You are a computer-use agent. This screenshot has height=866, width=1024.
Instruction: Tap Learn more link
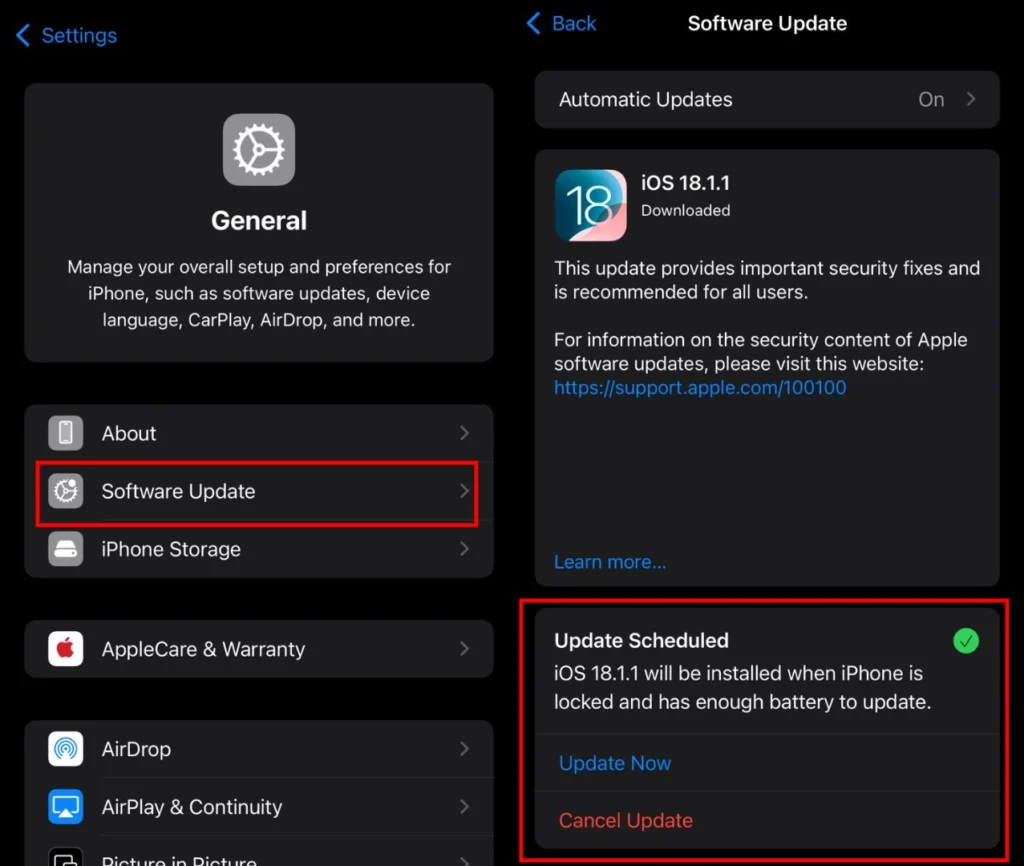(610, 562)
